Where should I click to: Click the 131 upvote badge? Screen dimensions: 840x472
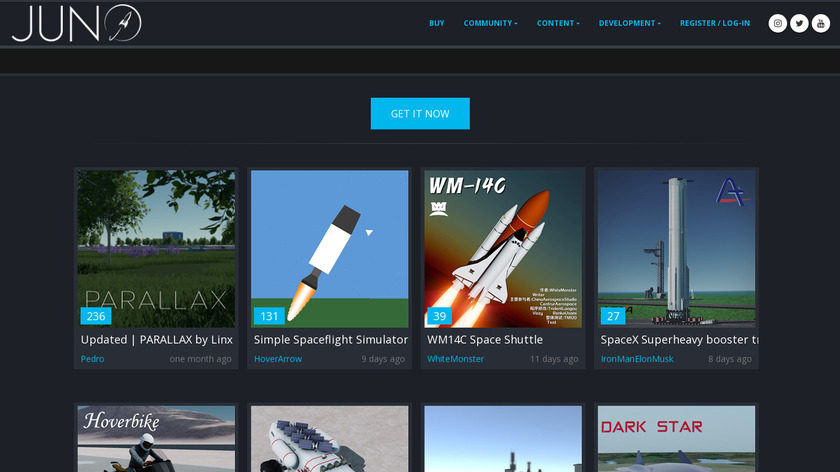click(x=269, y=316)
